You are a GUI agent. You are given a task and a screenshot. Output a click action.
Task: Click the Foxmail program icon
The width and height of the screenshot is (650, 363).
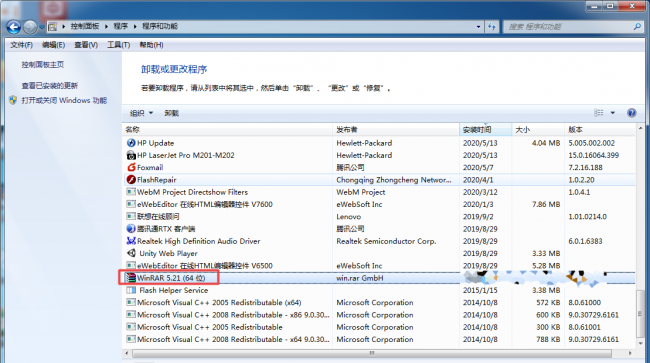[x=131, y=167]
